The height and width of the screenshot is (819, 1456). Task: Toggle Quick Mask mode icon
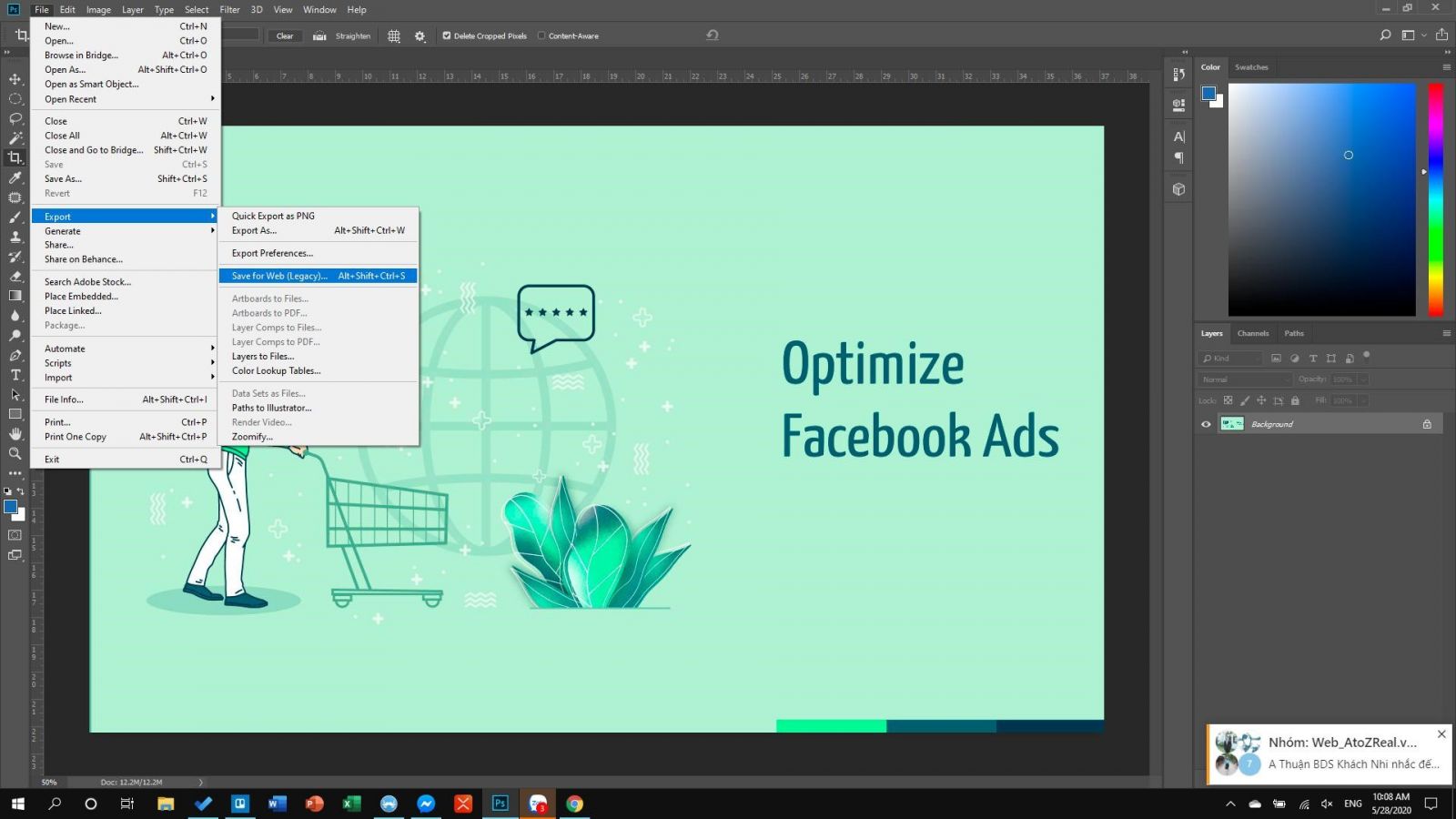coord(15,535)
